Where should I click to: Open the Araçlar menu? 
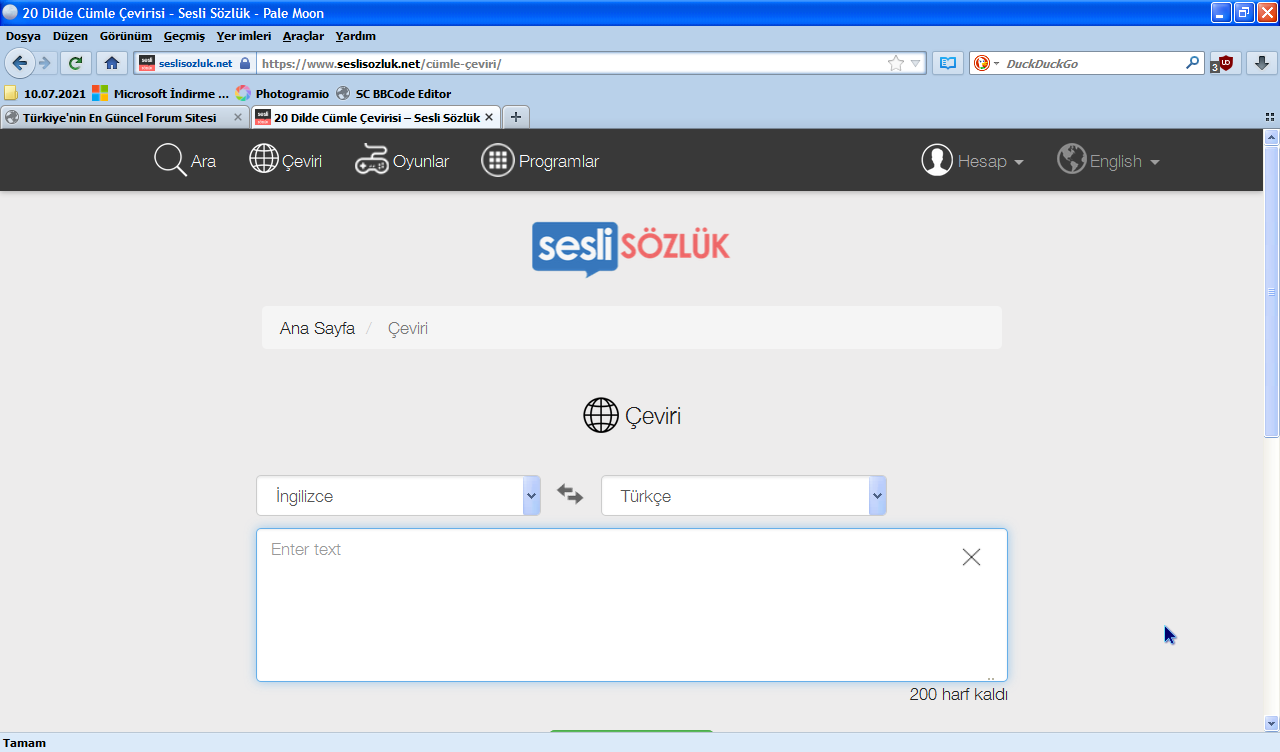coord(303,36)
